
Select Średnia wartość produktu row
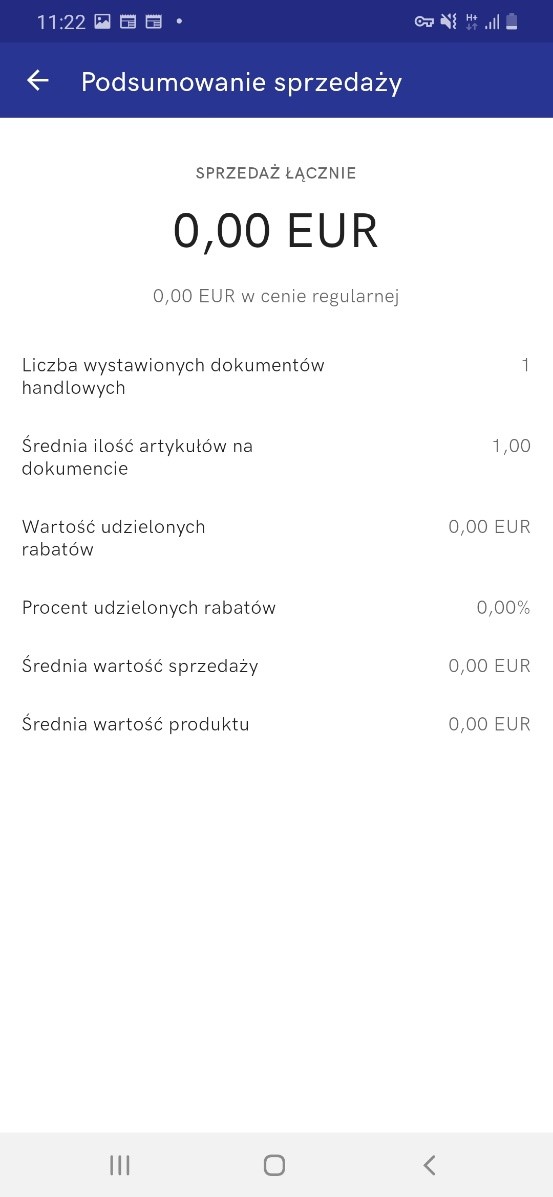pos(276,724)
